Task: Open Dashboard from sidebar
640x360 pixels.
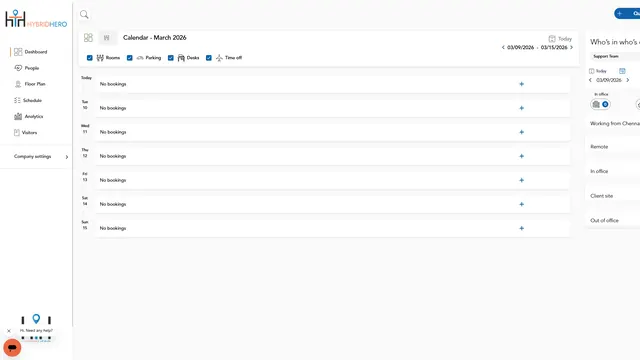Action: 31,52
